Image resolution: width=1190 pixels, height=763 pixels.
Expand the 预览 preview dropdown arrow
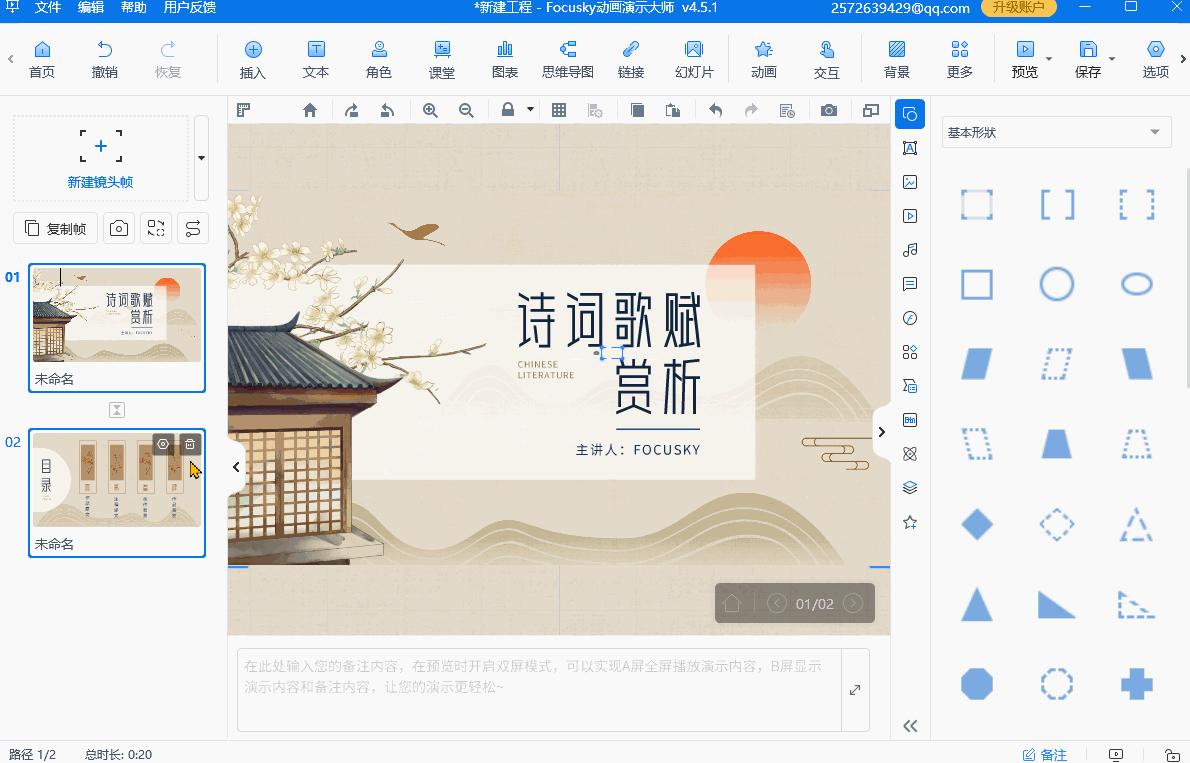point(1048,60)
